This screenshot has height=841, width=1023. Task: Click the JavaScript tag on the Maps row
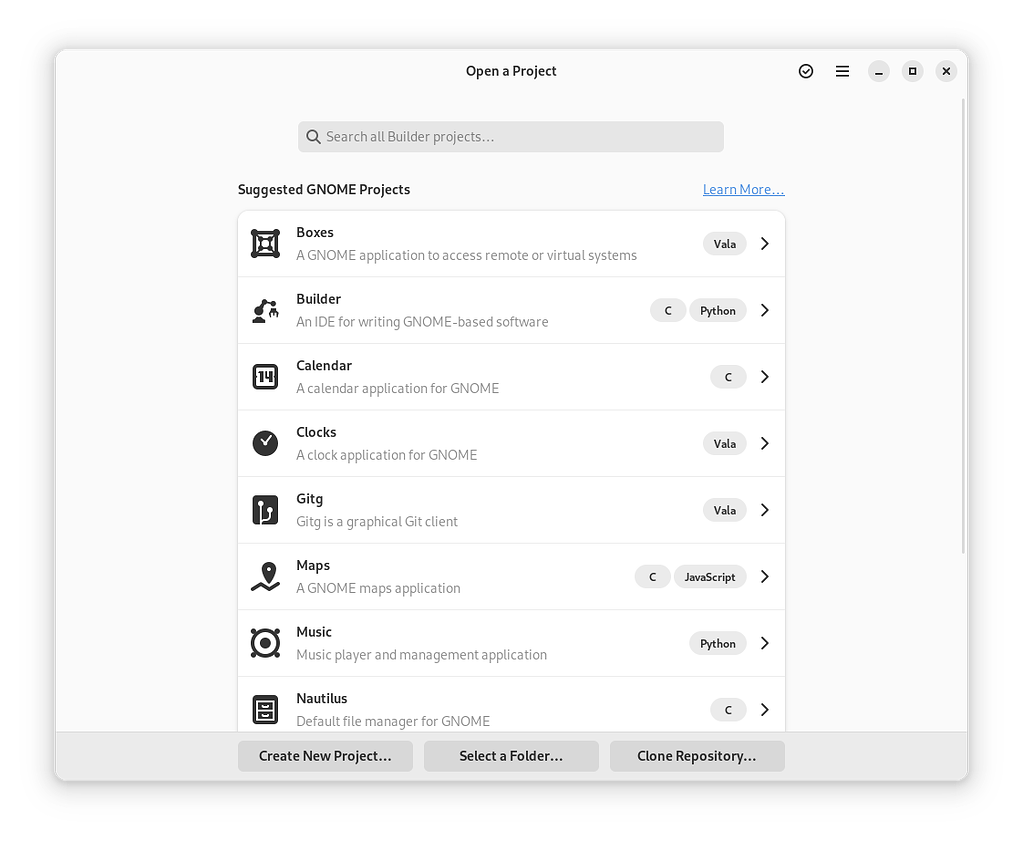tap(710, 576)
